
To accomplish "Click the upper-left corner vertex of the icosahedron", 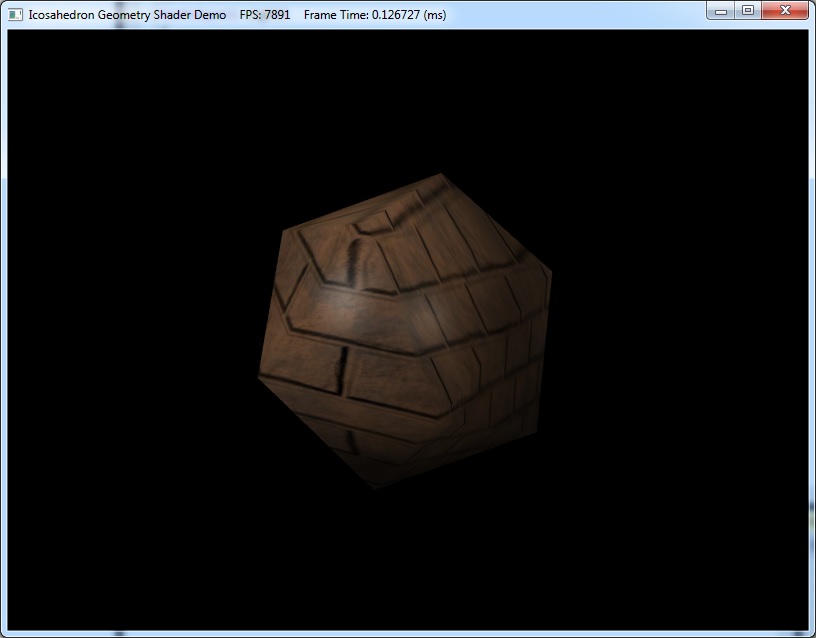I will (283, 231).
